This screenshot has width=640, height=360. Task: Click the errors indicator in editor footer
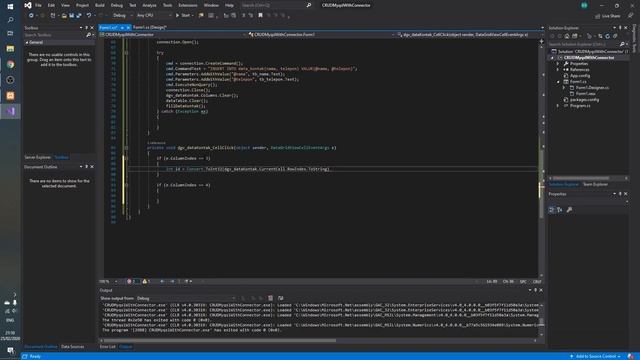coord(132,282)
